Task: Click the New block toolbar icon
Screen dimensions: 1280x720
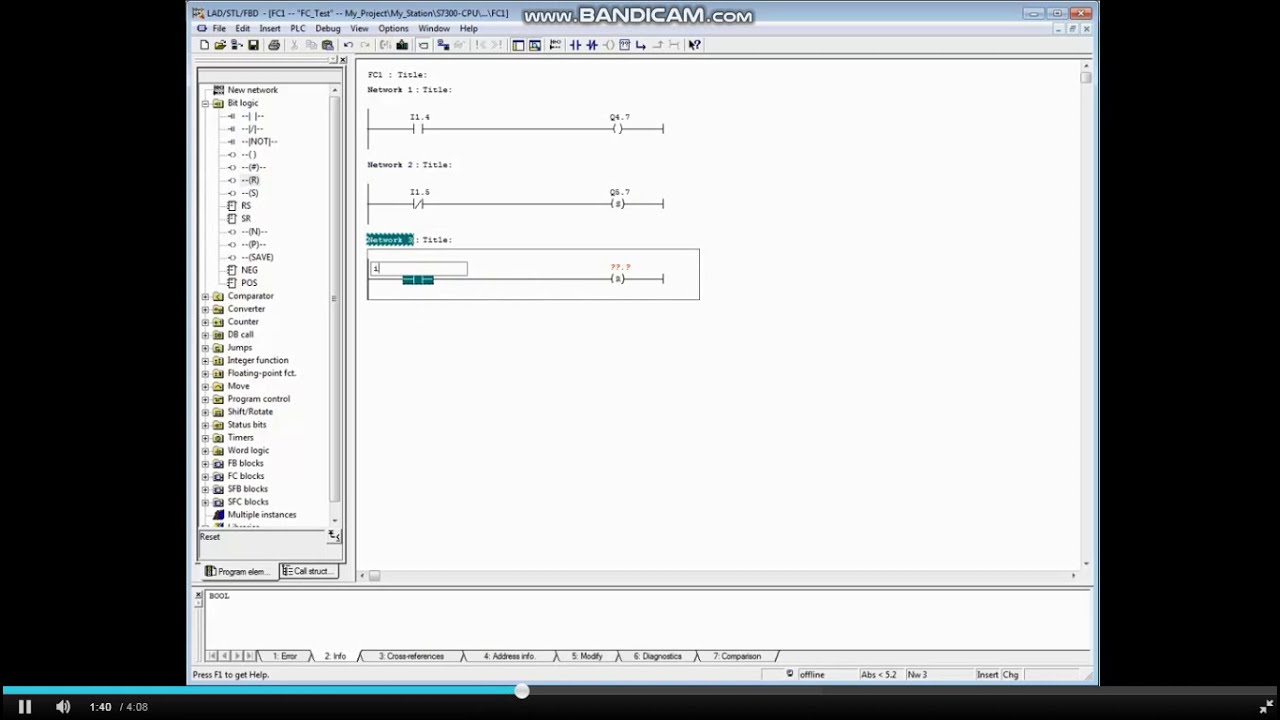Action: pos(204,45)
